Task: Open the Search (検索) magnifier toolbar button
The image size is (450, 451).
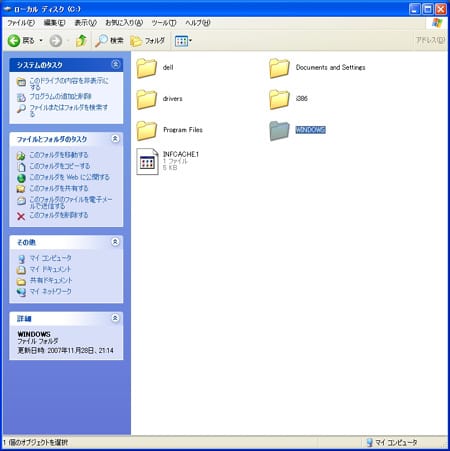Action: (109, 41)
